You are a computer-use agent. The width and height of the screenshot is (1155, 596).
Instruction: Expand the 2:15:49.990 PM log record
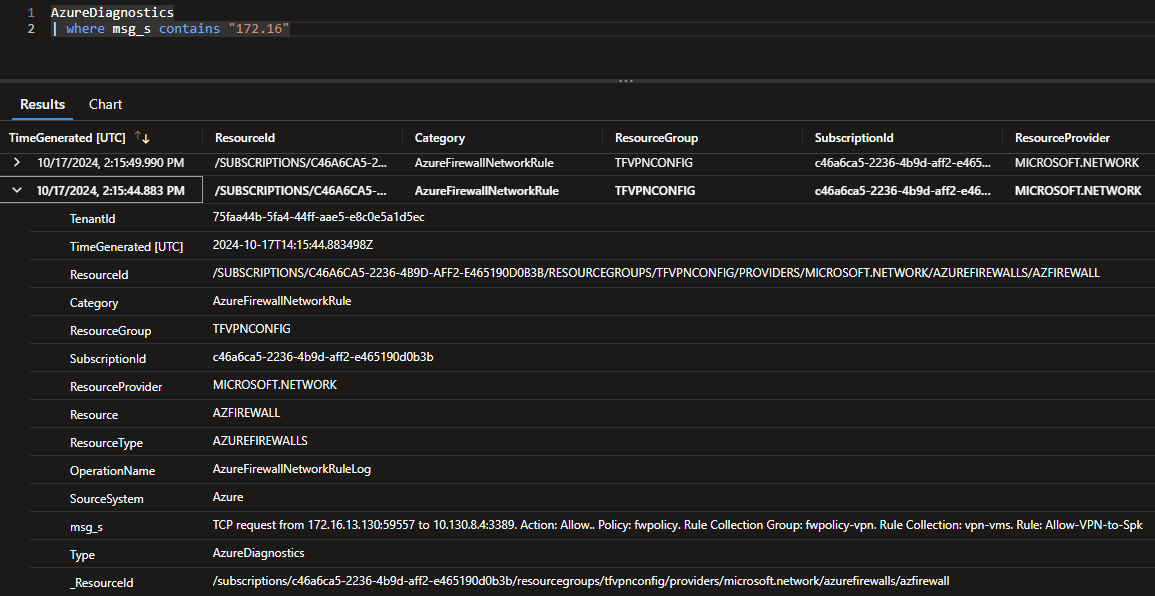(18, 162)
